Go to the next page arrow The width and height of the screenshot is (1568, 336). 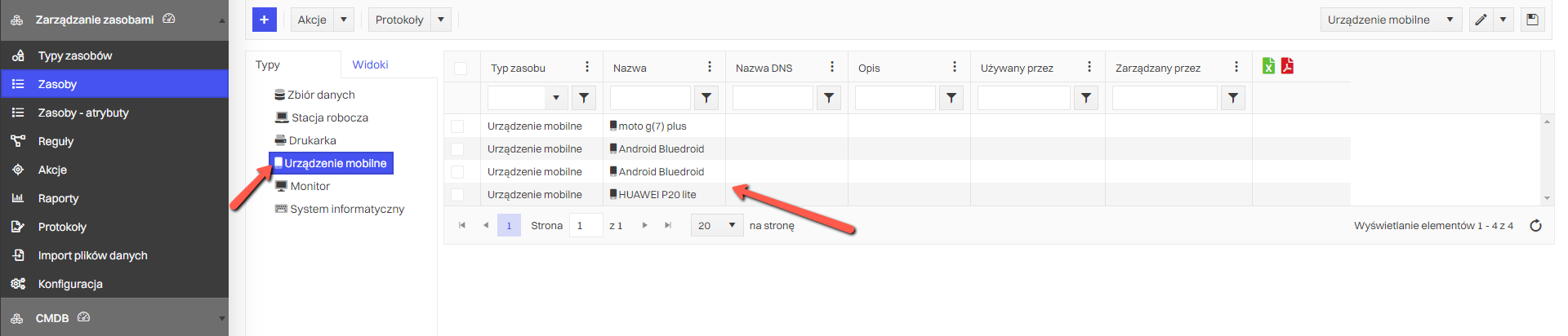pyautogui.click(x=644, y=226)
